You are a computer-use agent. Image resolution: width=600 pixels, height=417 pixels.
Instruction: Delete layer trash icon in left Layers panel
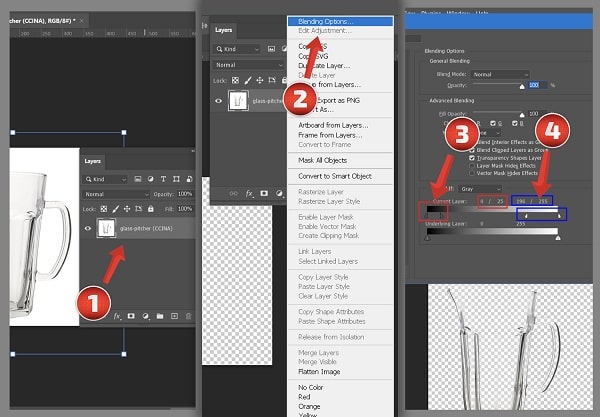coord(188,316)
